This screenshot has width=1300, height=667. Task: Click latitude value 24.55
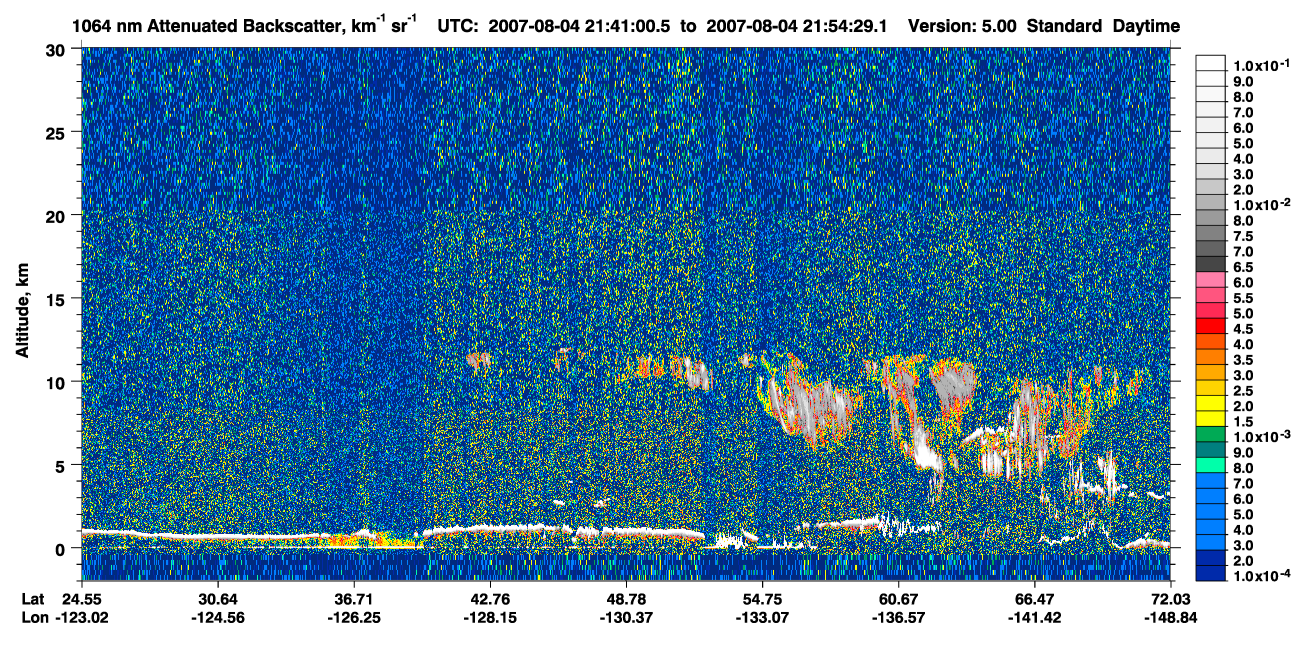click(x=82, y=598)
